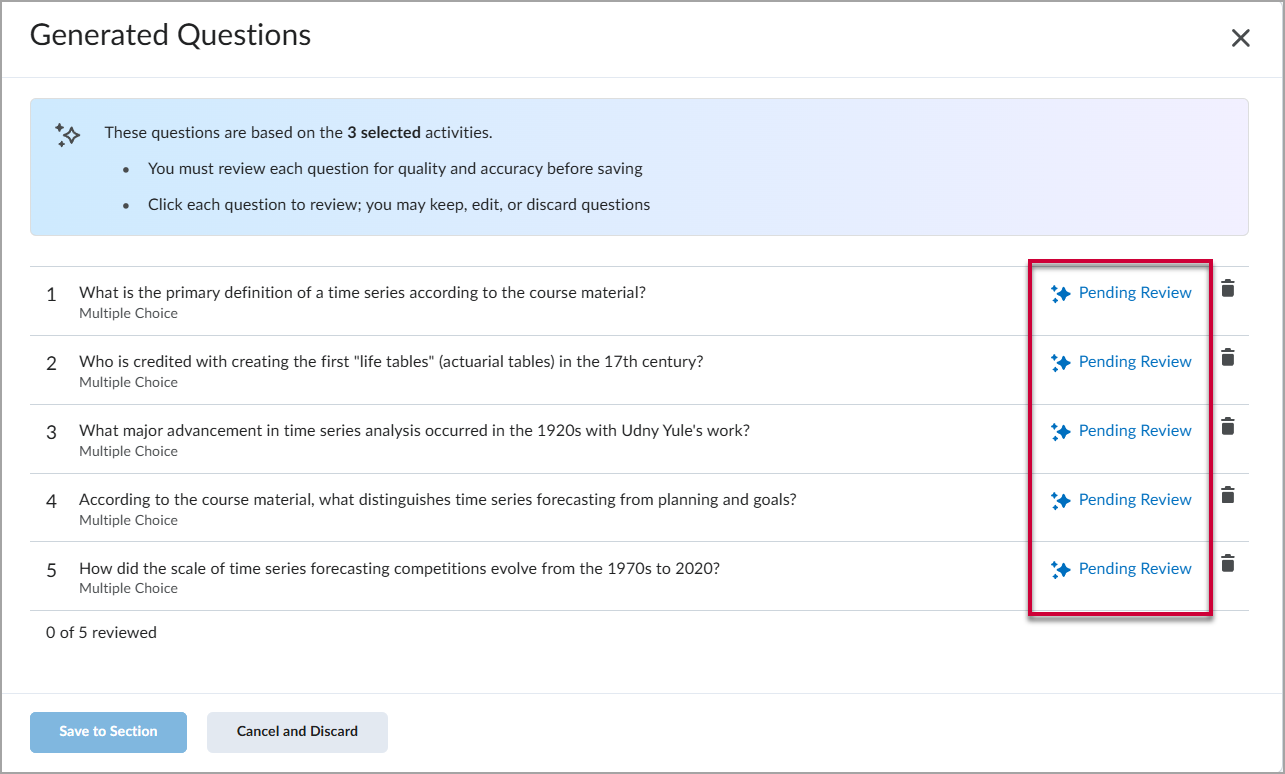
Task: Click 'Multiple Choice' label under question 1
Action: coord(128,314)
